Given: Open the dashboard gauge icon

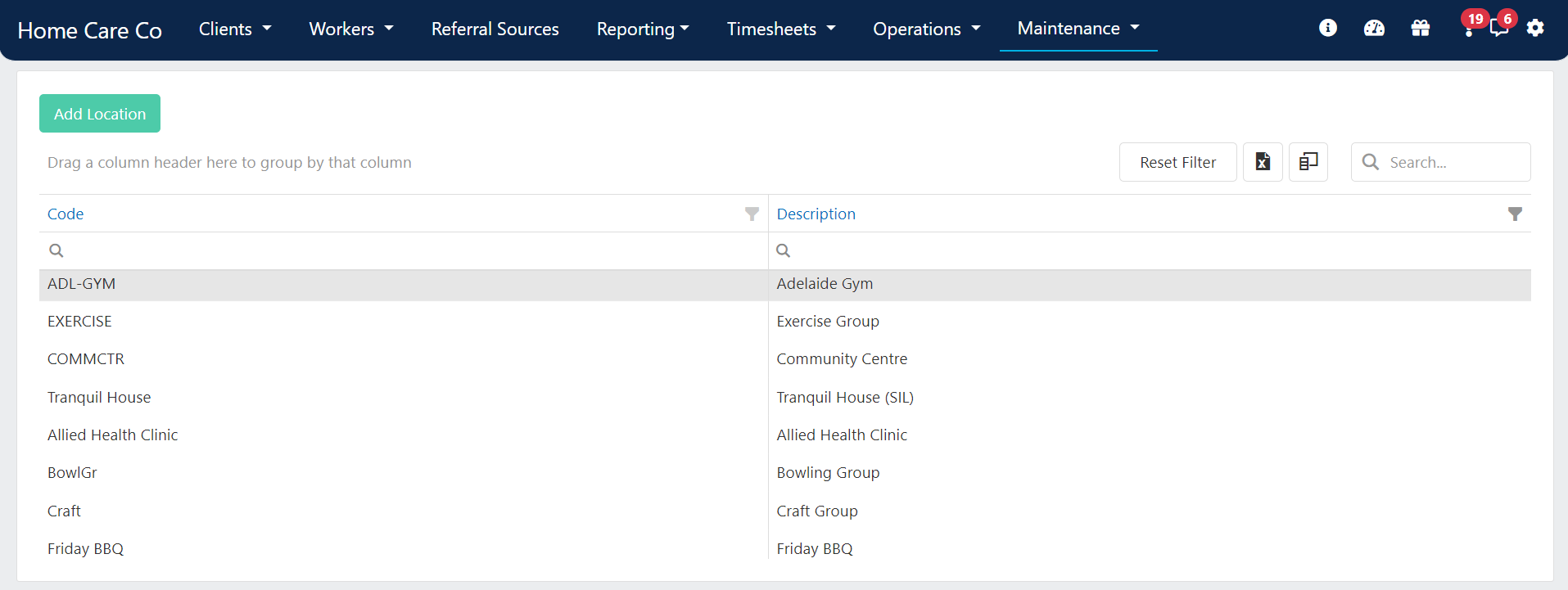Looking at the screenshot, I should coord(1374,28).
